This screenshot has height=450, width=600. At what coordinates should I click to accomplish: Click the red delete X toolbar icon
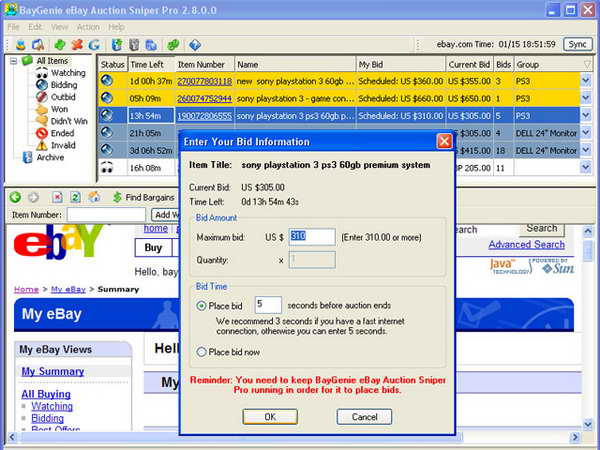[x=75, y=45]
